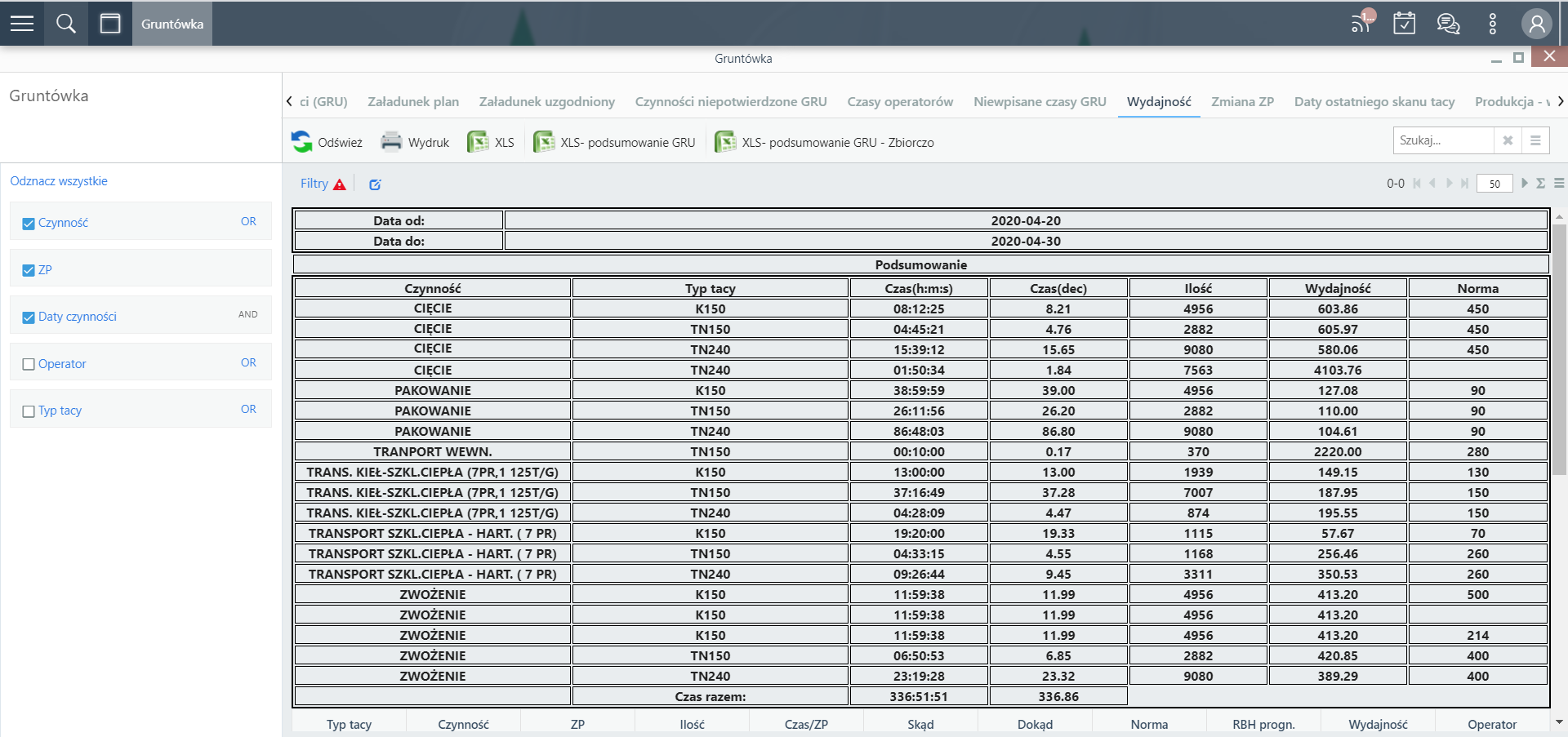Click the edit filter pencil icon
The width and height of the screenshot is (1568, 737).
tap(375, 184)
